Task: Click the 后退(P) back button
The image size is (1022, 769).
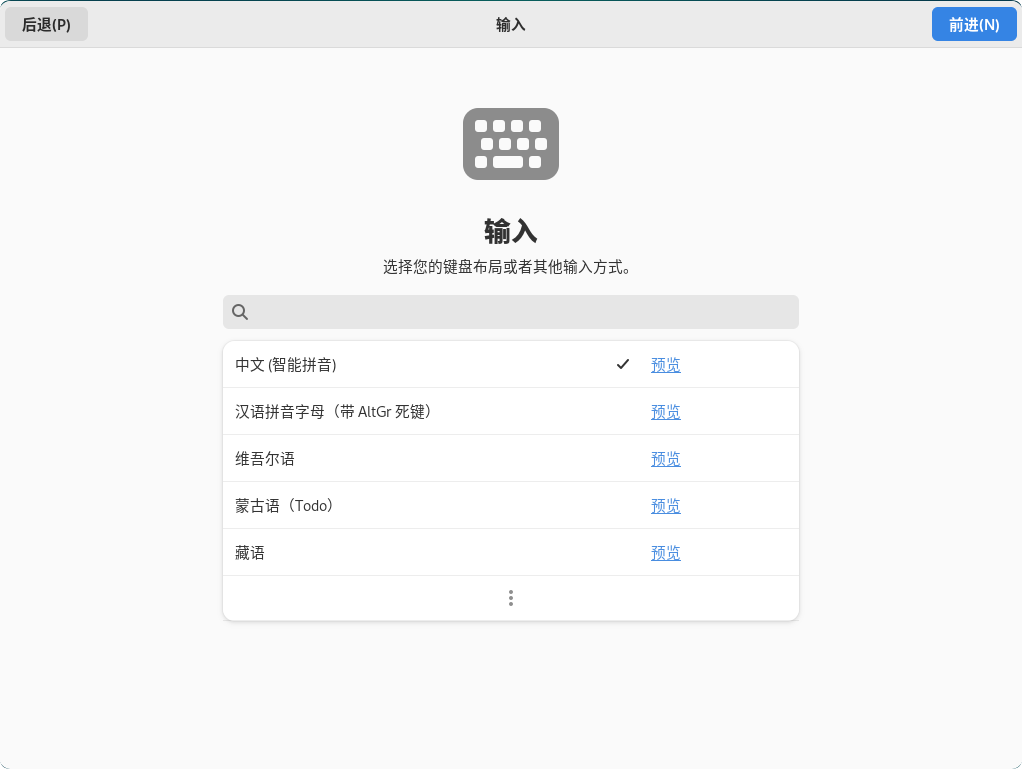Action: [46, 23]
